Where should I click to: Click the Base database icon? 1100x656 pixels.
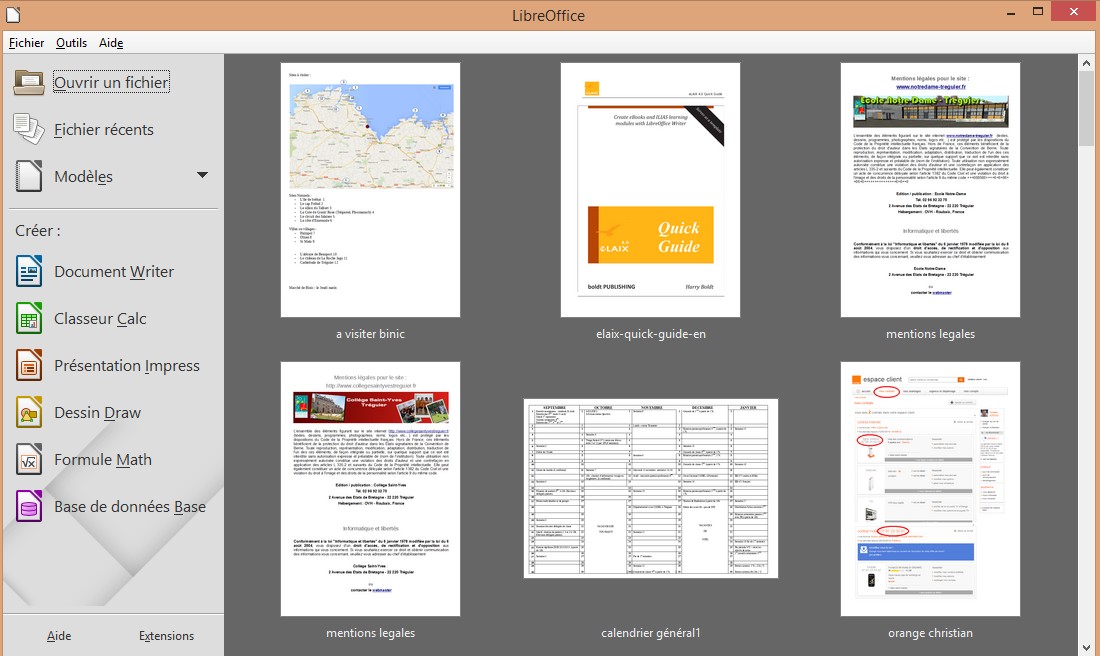pyautogui.click(x=29, y=507)
